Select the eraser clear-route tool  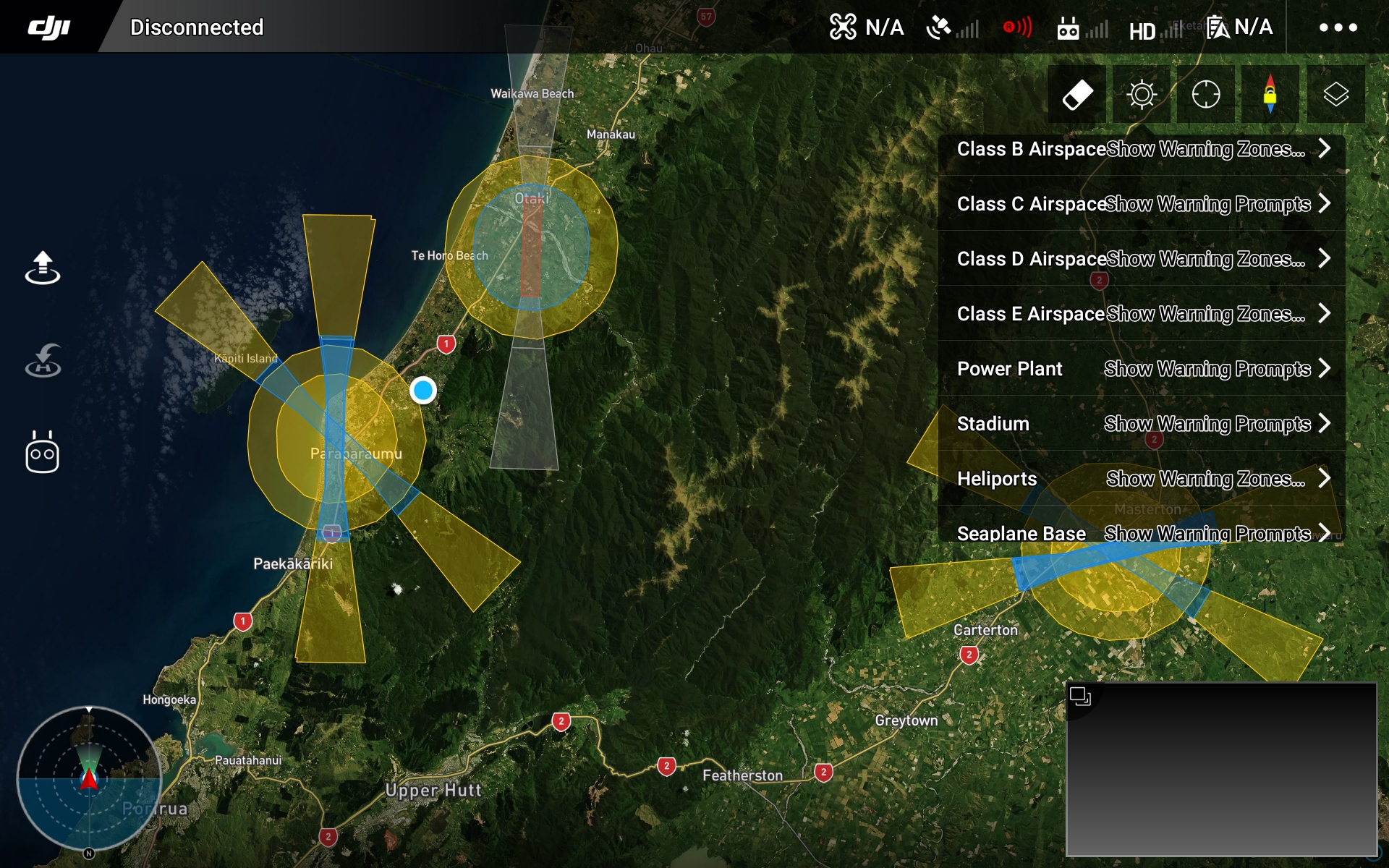click(x=1077, y=94)
